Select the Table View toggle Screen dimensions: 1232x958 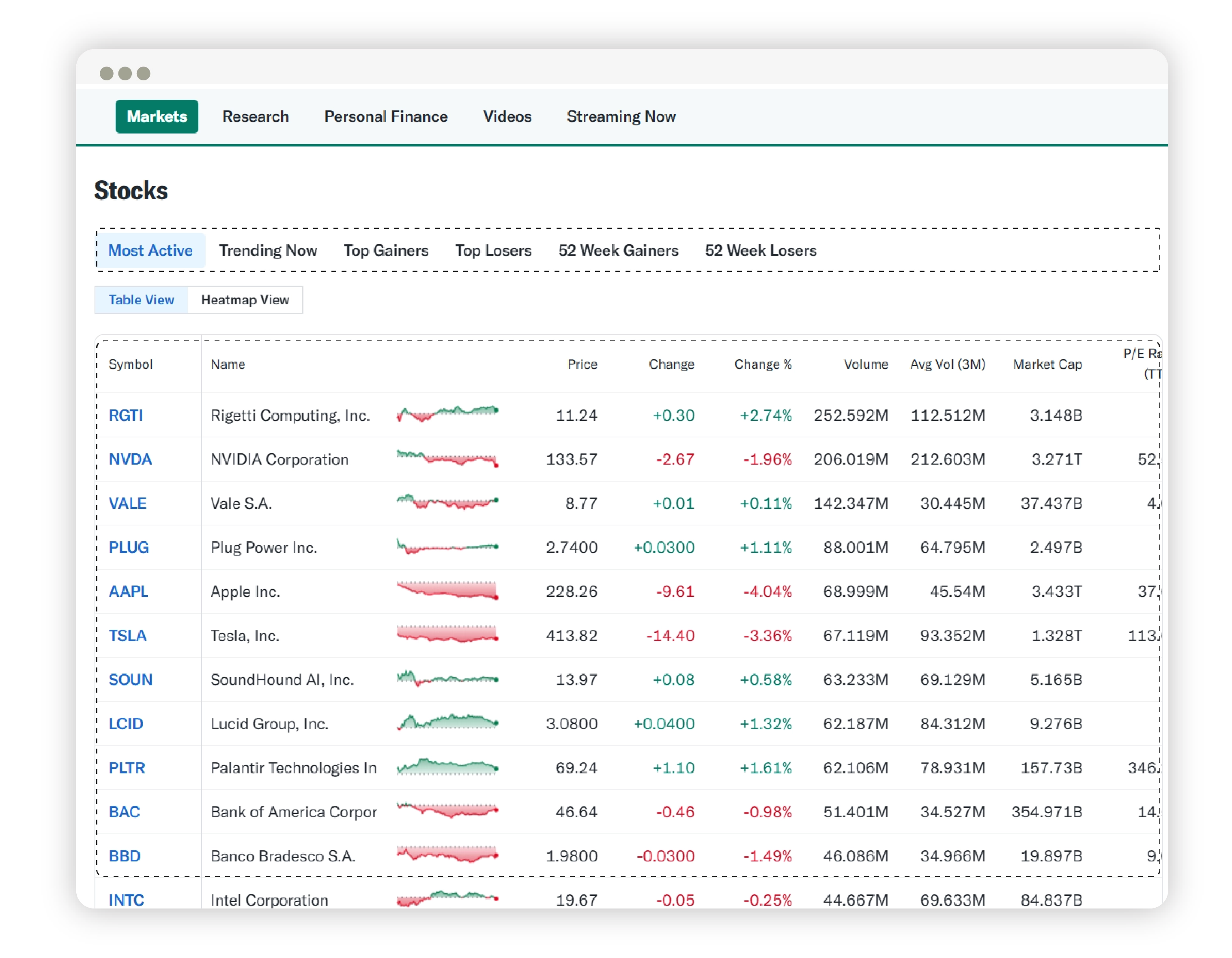pos(141,299)
